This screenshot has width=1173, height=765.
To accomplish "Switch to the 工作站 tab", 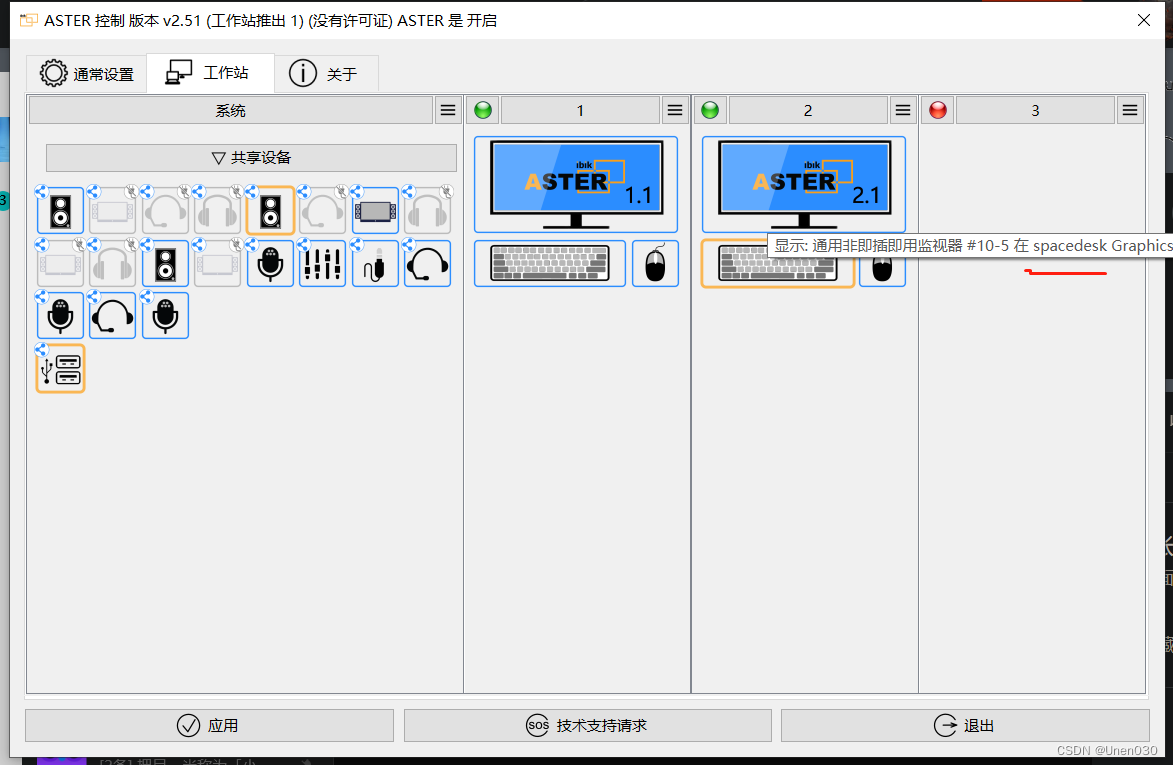I will (x=210, y=73).
